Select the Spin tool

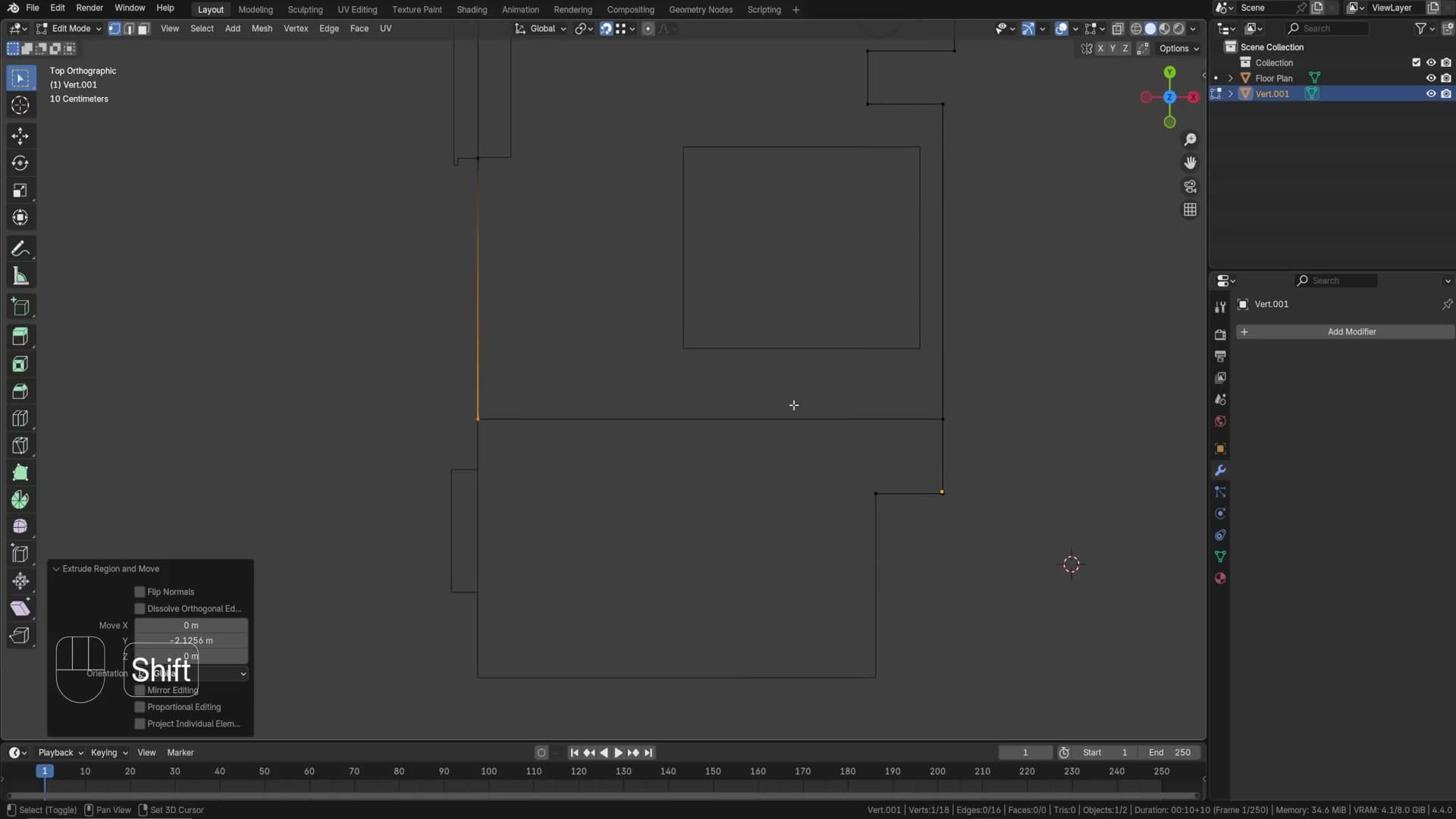point(20,500)
